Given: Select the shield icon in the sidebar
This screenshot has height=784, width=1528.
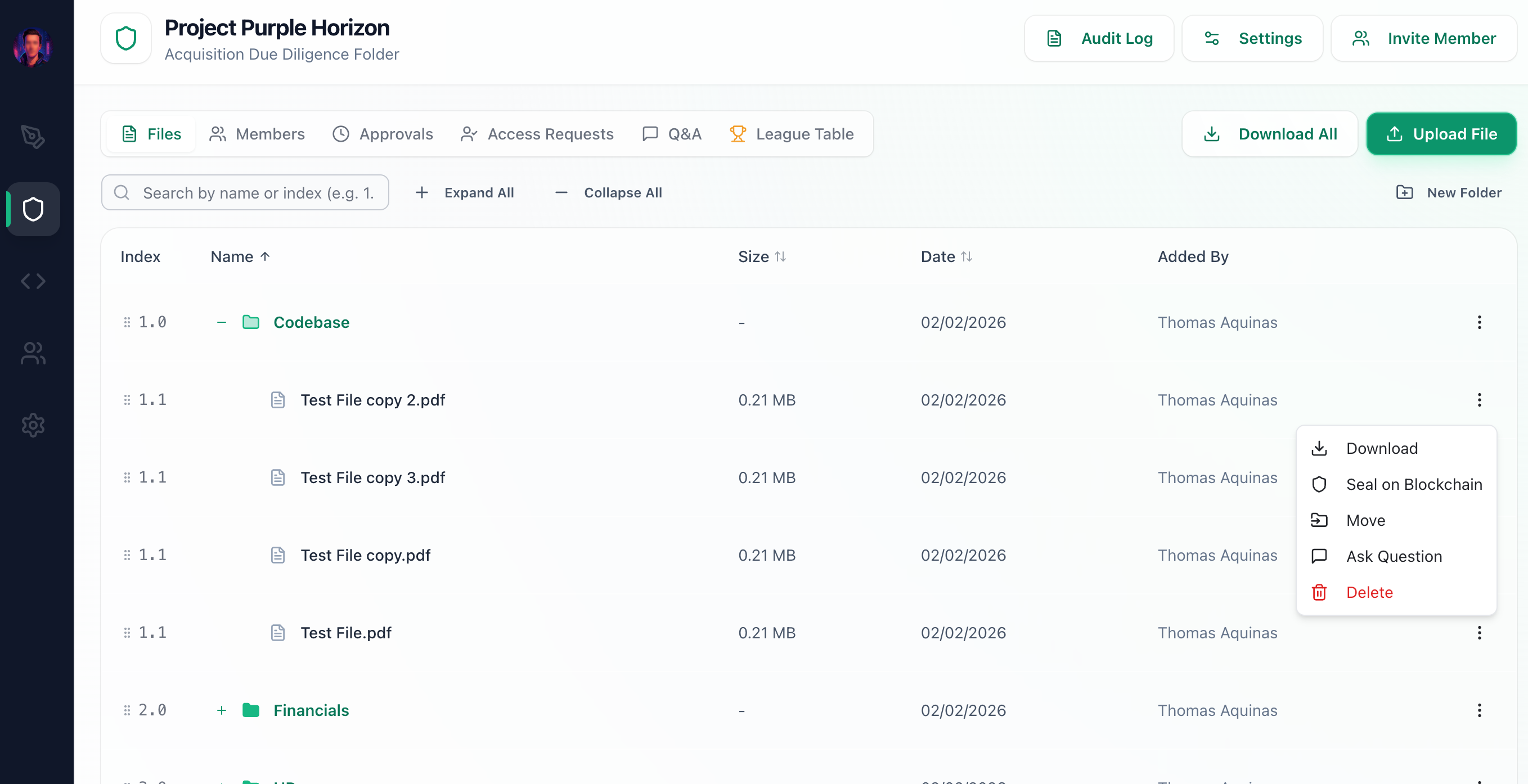Looking at the screenshot, I should (33, 209).
